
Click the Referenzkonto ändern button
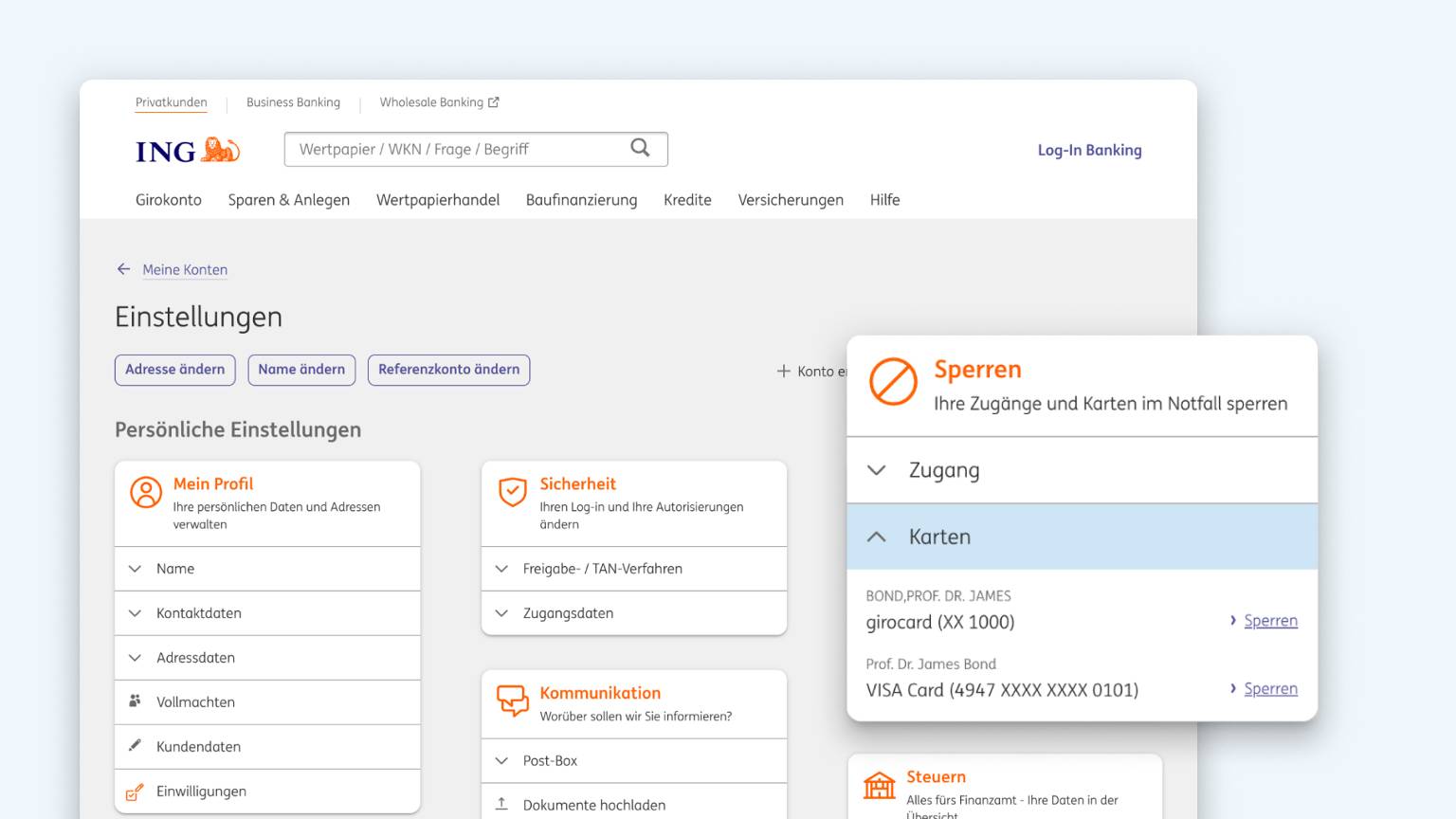point(449,370)
